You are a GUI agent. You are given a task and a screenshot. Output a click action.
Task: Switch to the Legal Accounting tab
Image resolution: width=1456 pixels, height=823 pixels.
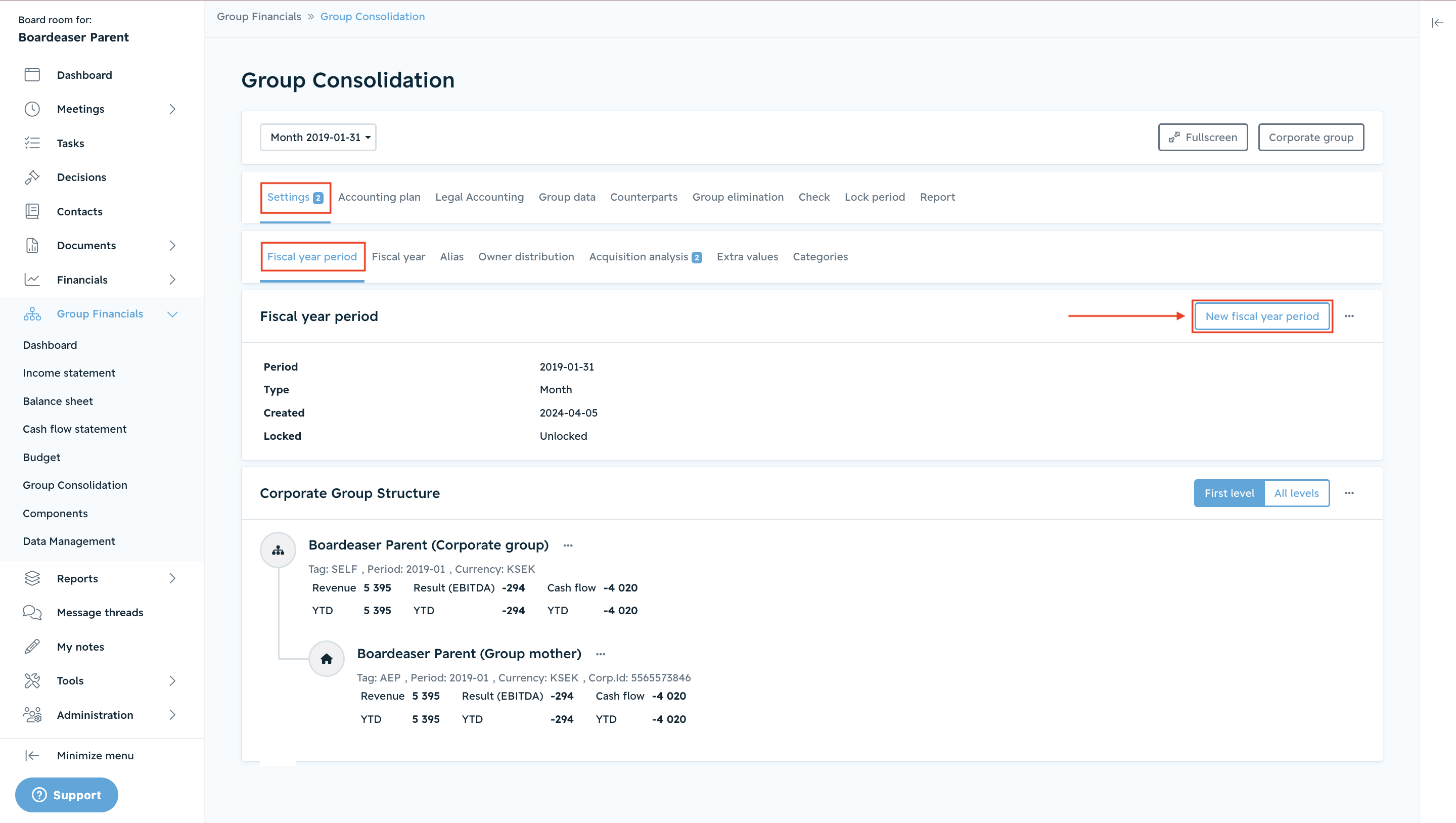[479, 197]
